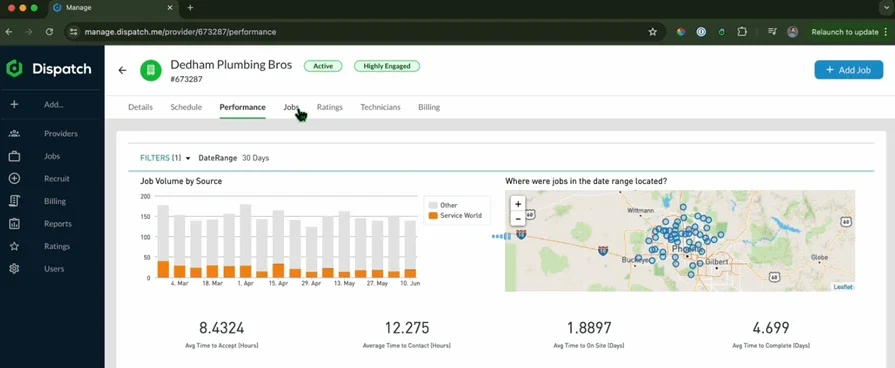Reload the page in the browser
Image resolution: width=895 pixels, height=368 pixels.
coord(50,32)
